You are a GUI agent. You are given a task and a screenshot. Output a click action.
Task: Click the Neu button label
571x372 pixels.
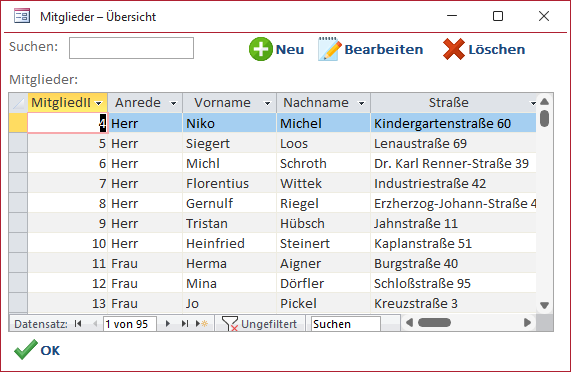click(290, 50)
